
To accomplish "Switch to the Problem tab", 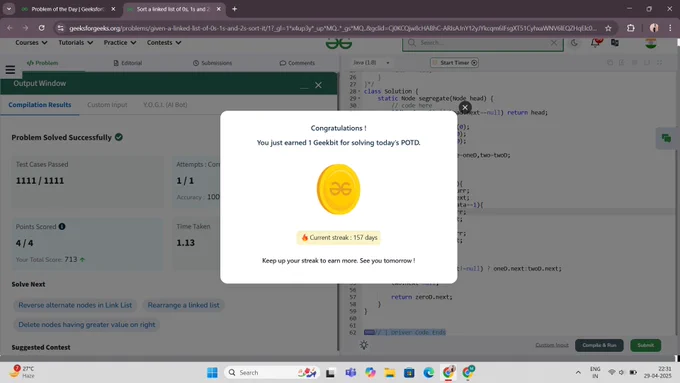I will [42, 63].
